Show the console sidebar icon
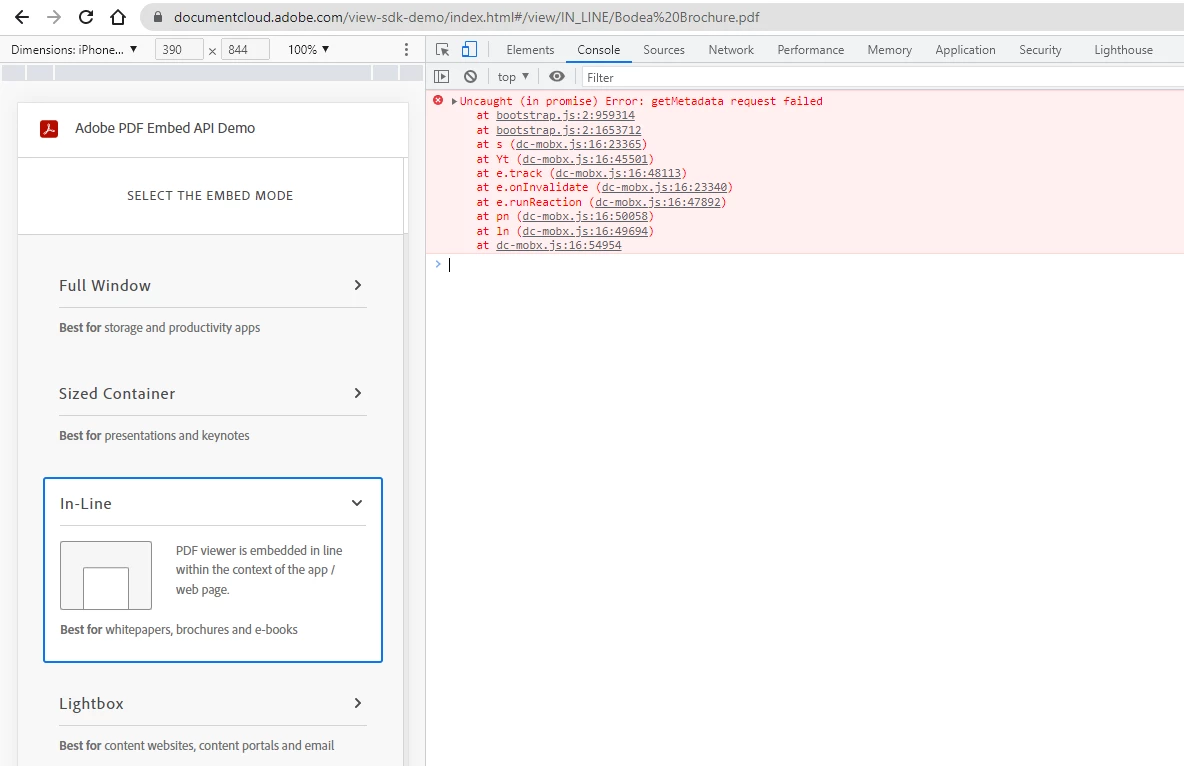The image size is (1184, 766). point(442,76)
